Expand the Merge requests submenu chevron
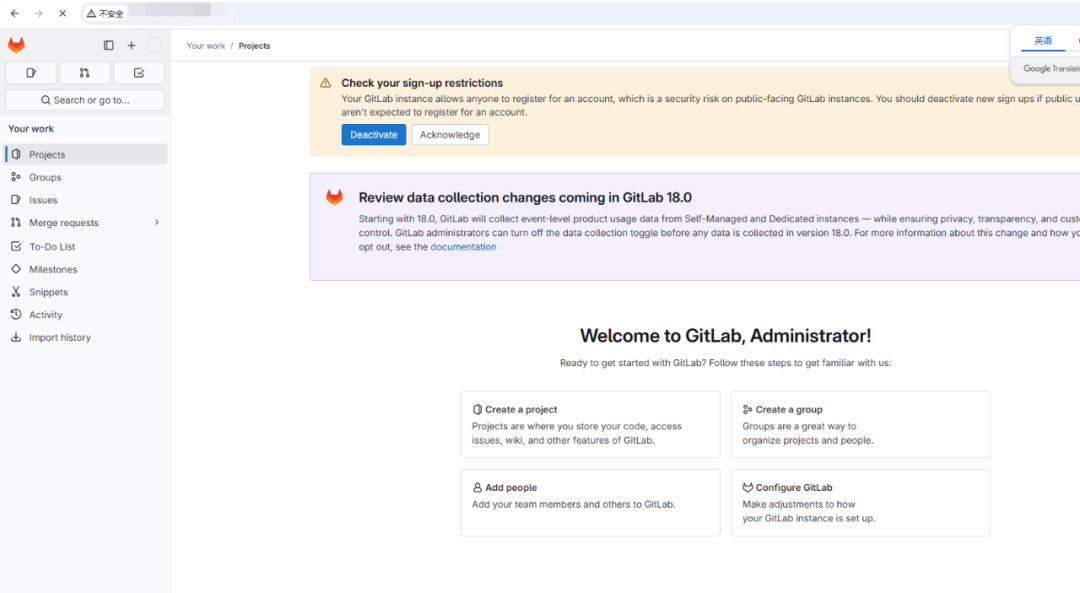This screenshot has width=1080, height=593. (157, 222)
